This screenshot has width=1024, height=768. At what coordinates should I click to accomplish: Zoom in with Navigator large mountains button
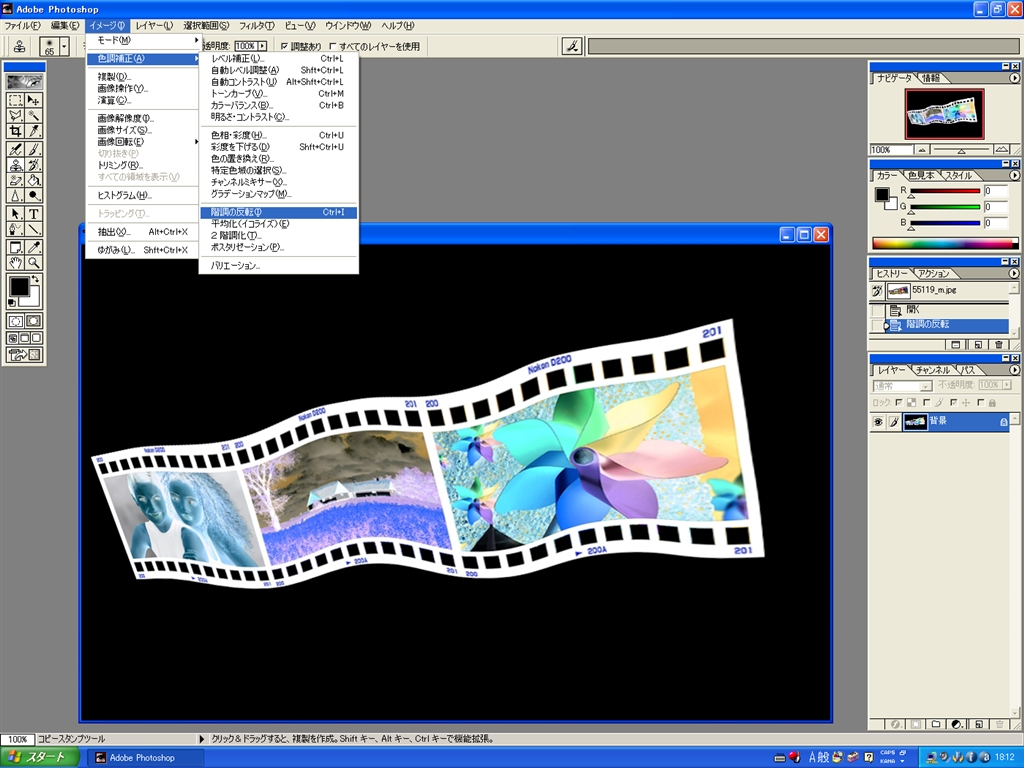click(x=1001, y=150)
